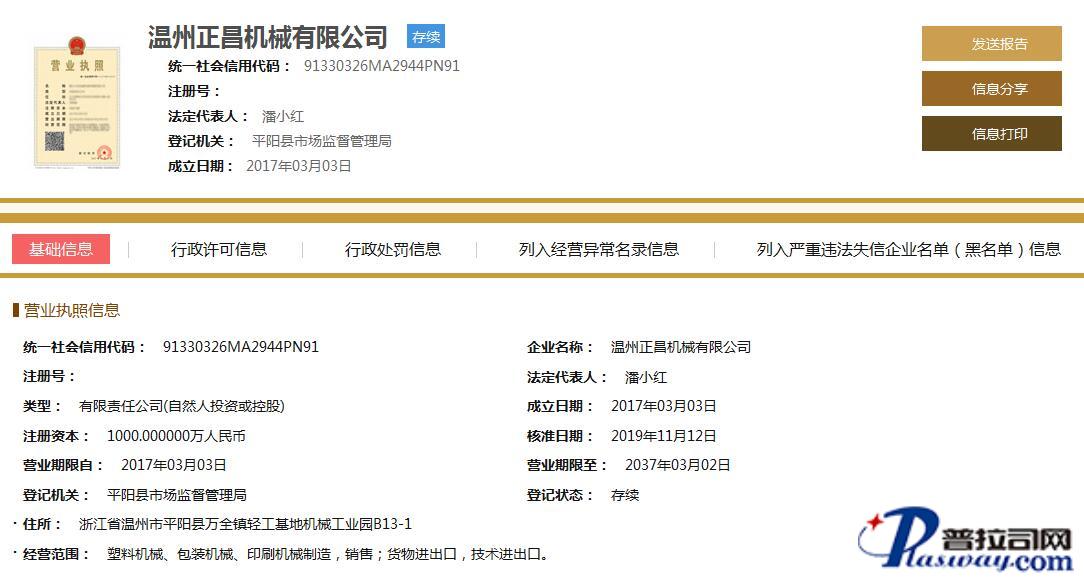Screen dimensions: 1084x584
Task: Open the 列入严重违法失信企业名单（黑名单）信息 tab
Action: pyautogui.click(x=908, y=249)
